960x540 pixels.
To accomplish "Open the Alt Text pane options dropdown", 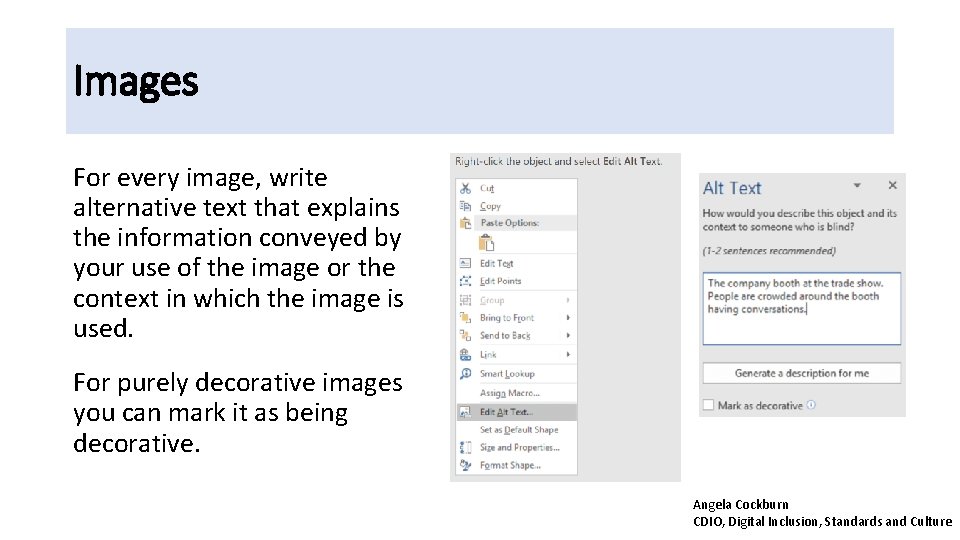I will point(857,185).
